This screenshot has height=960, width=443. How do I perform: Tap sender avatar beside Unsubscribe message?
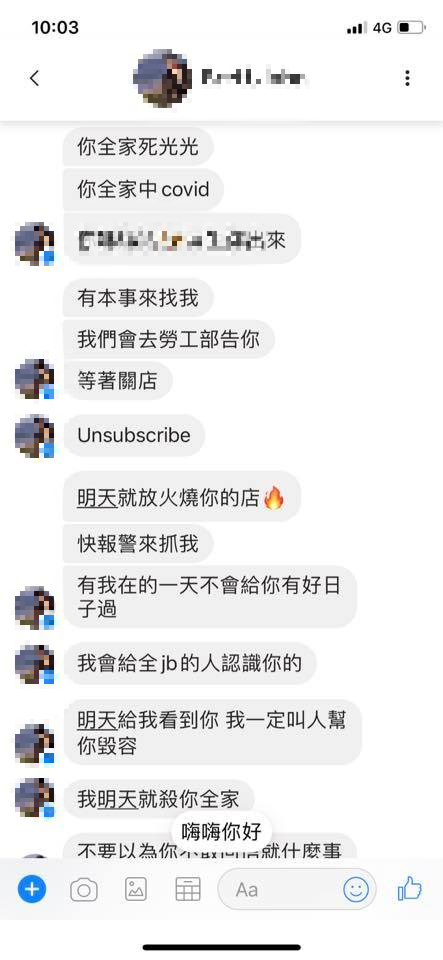(x=34, y=436)
